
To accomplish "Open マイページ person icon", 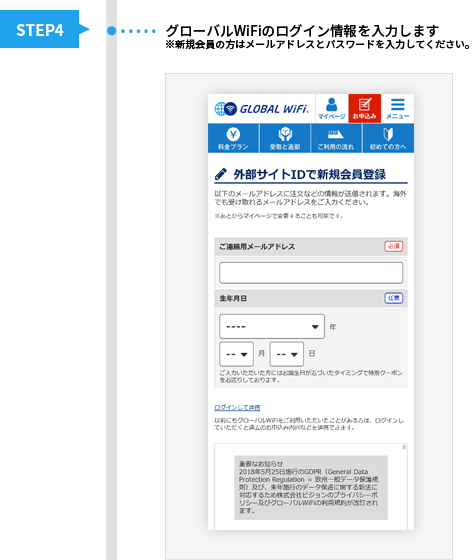I will point(331,109).
